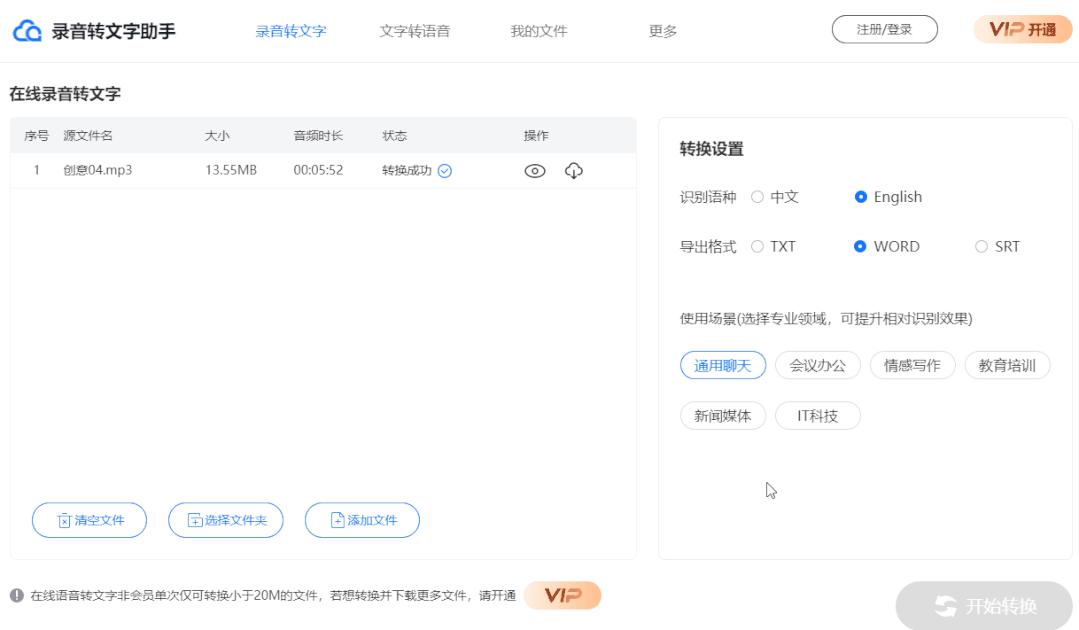
Task: Open 注册/登录 dialog
Action: point(884,29)
